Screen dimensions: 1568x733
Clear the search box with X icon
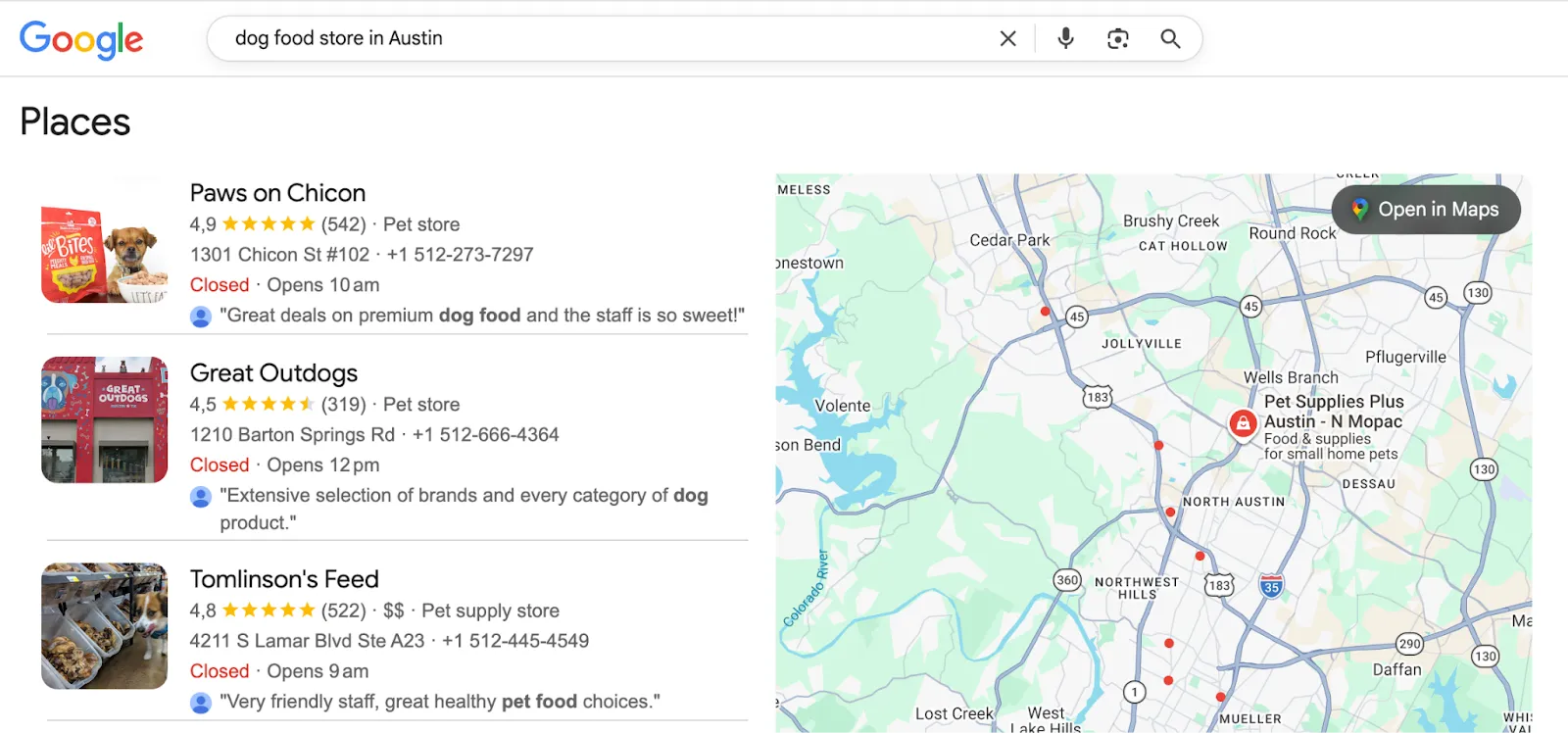pos(1007,38)
